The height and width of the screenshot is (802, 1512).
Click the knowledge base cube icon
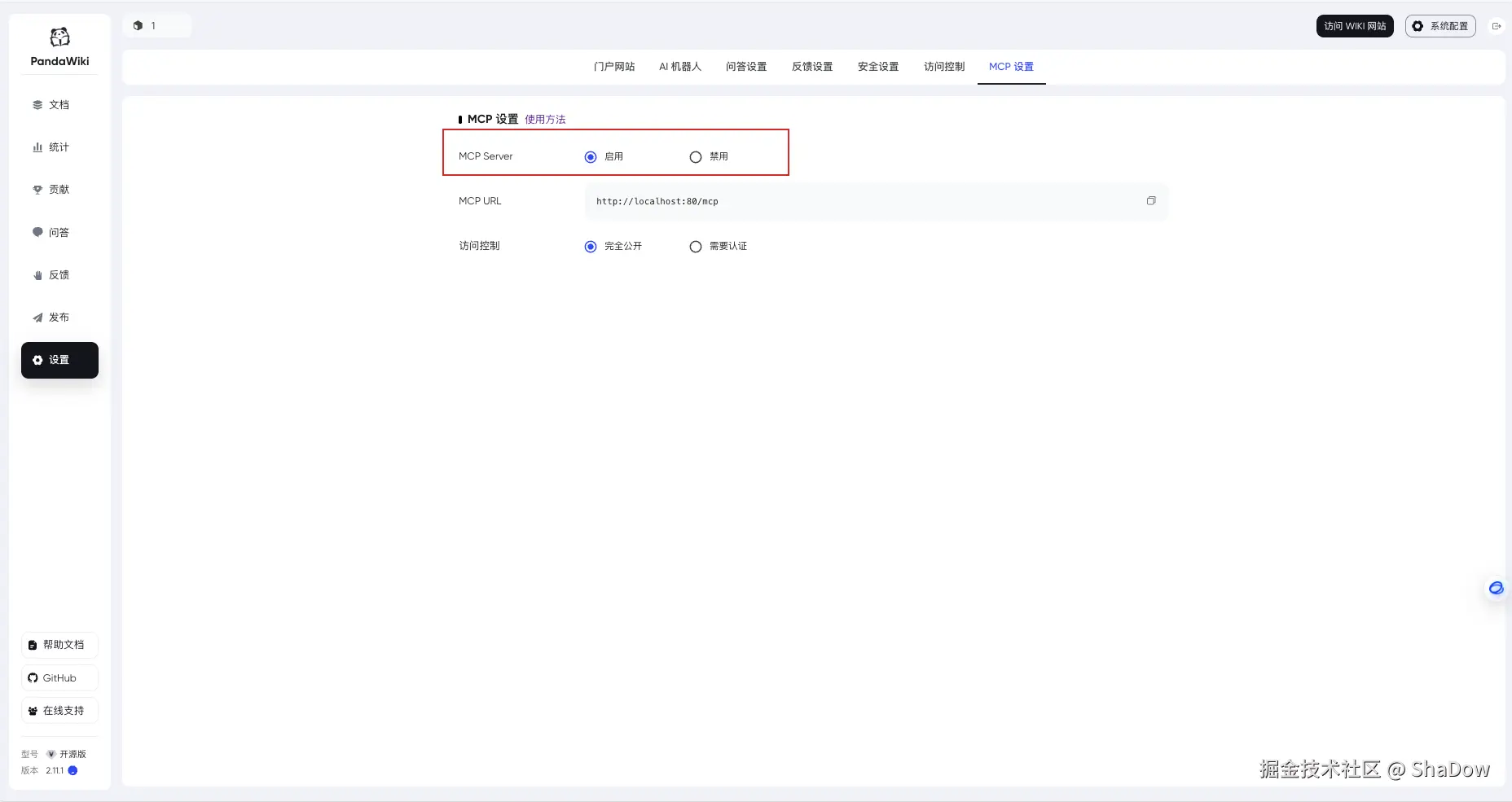138,26
